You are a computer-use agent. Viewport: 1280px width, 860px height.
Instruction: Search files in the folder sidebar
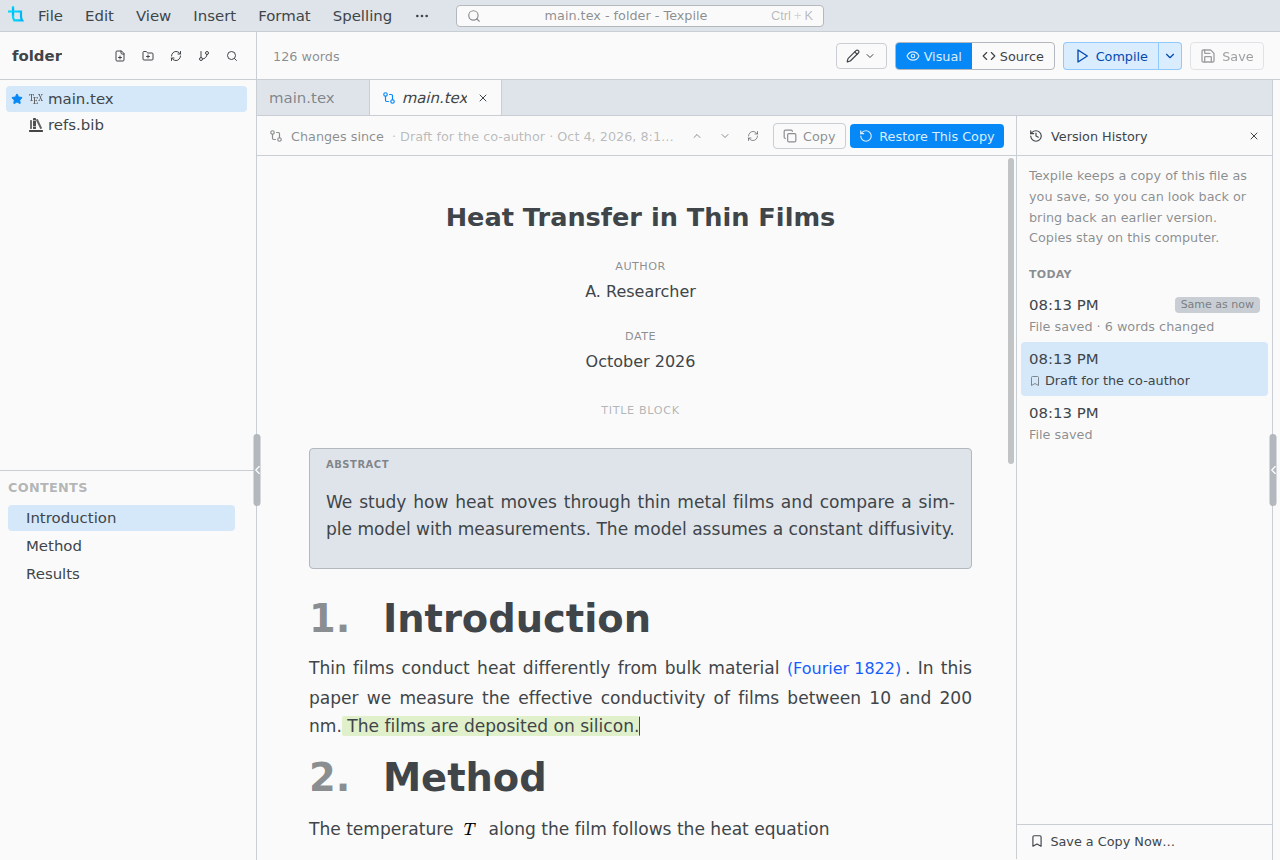point(232,56)
